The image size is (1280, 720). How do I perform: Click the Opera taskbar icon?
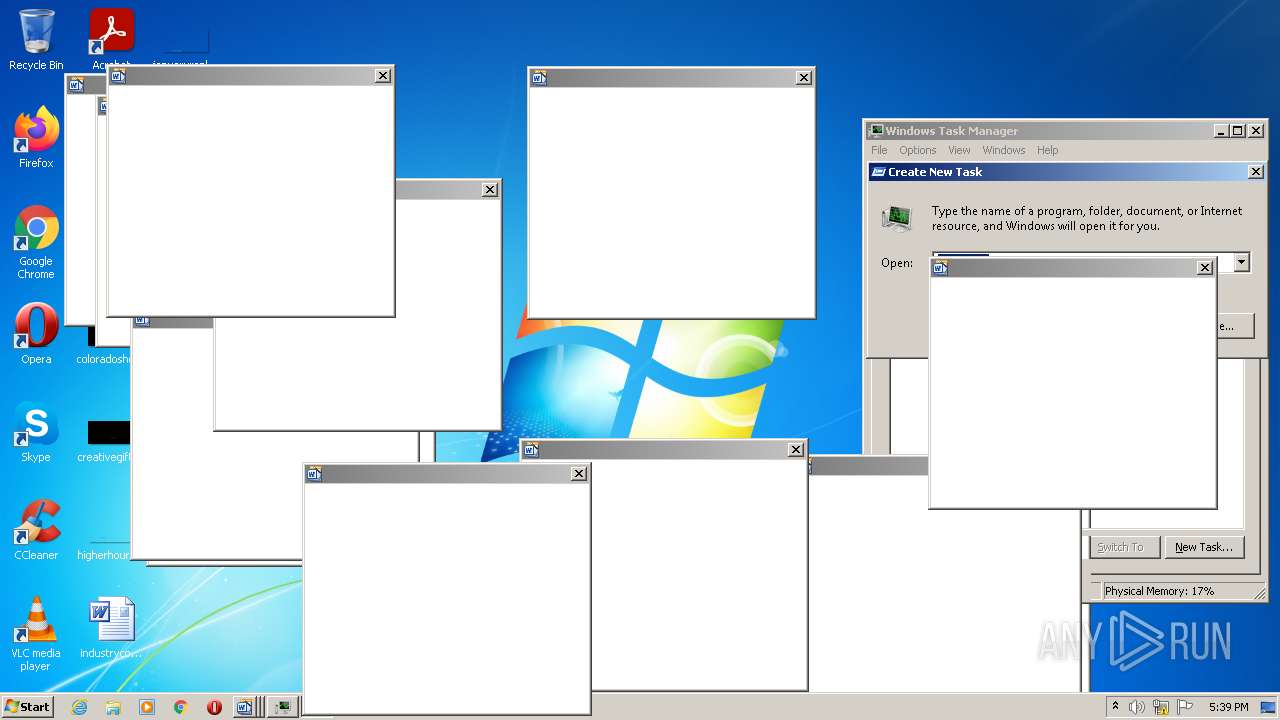(x=214, y=707)
